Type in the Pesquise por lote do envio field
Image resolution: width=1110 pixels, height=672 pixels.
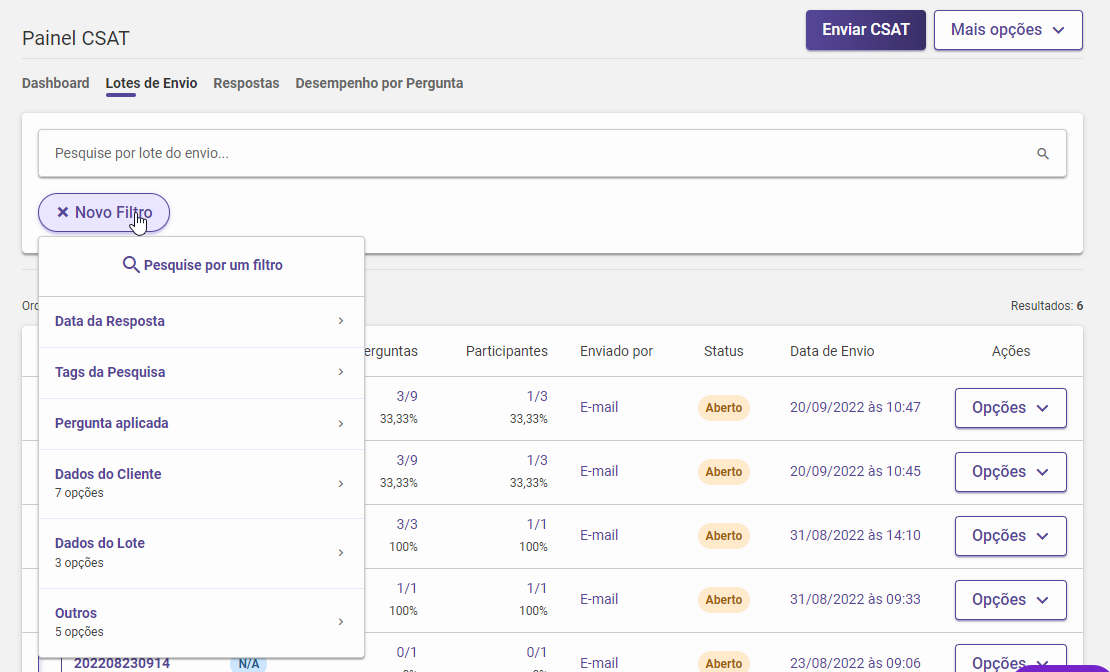coord(530,154)
